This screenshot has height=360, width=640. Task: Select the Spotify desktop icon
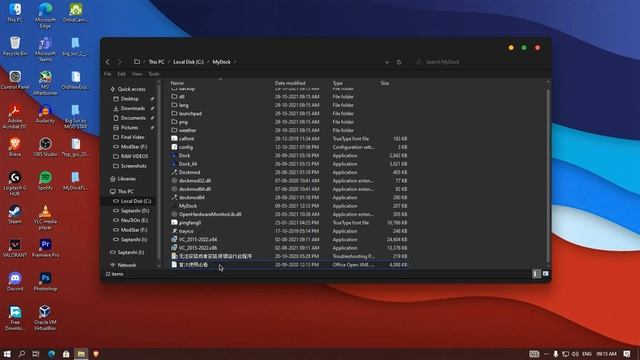(x=45, y=180)
